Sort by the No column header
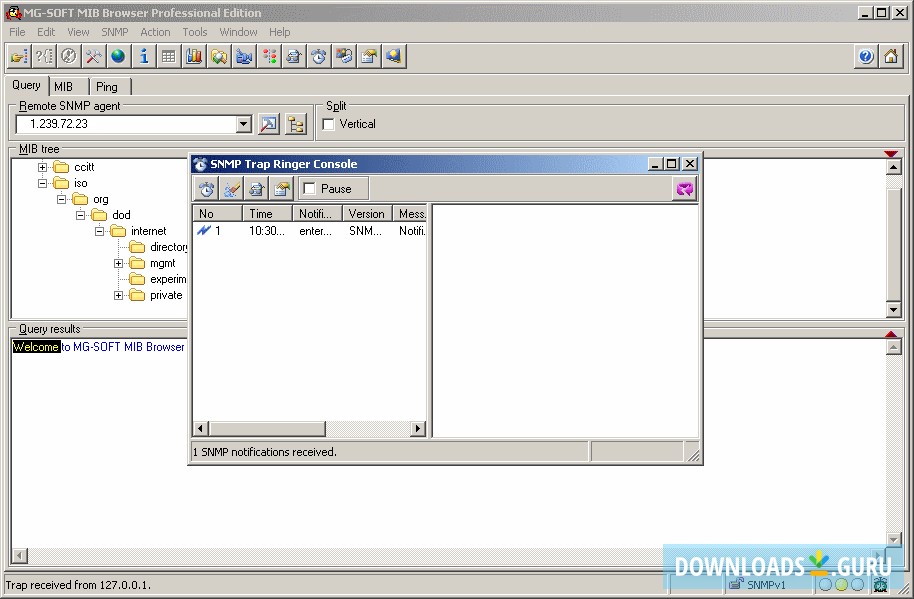 point(217,214)
